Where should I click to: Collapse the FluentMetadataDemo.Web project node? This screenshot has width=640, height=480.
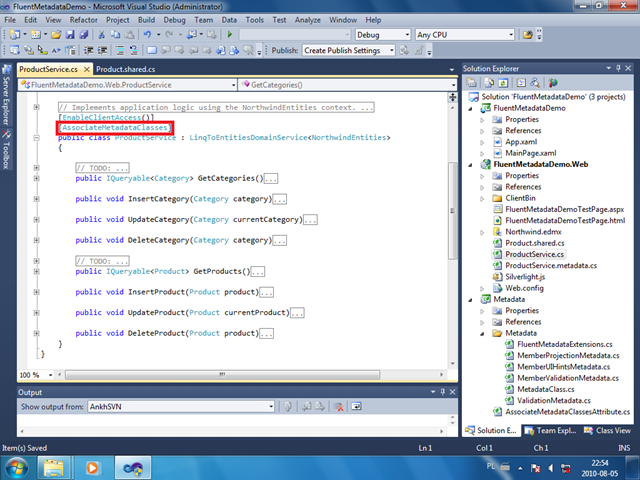coord(471,164)
